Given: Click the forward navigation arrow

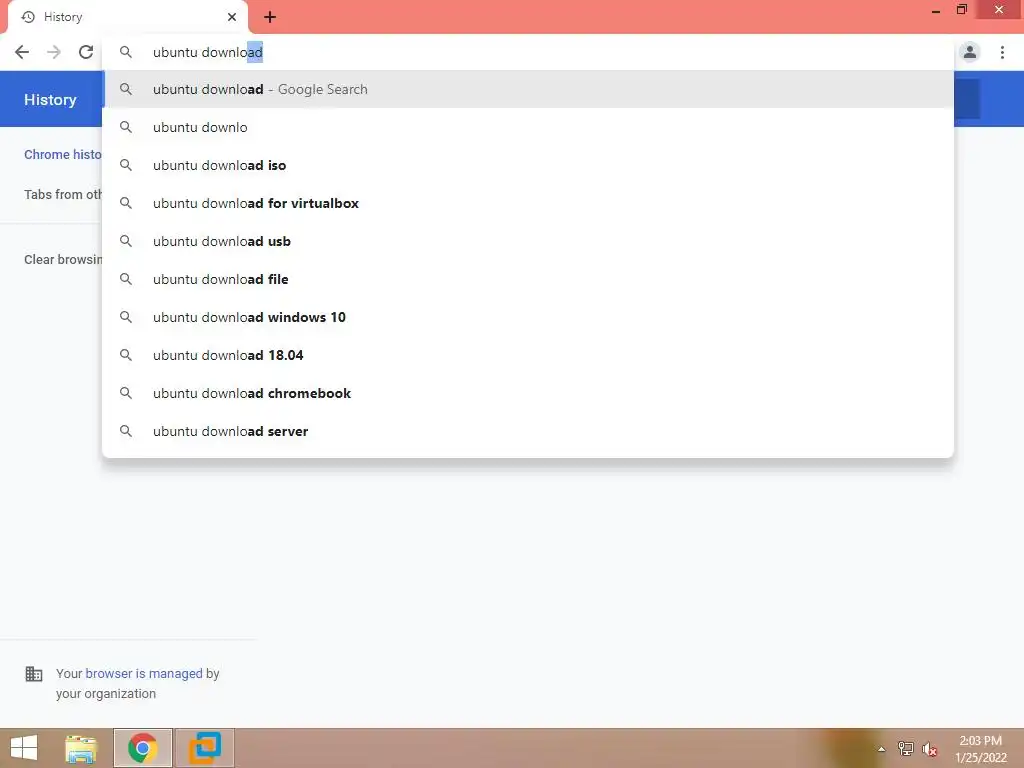Looking at the screenshot, I should [x=54, y=52].
